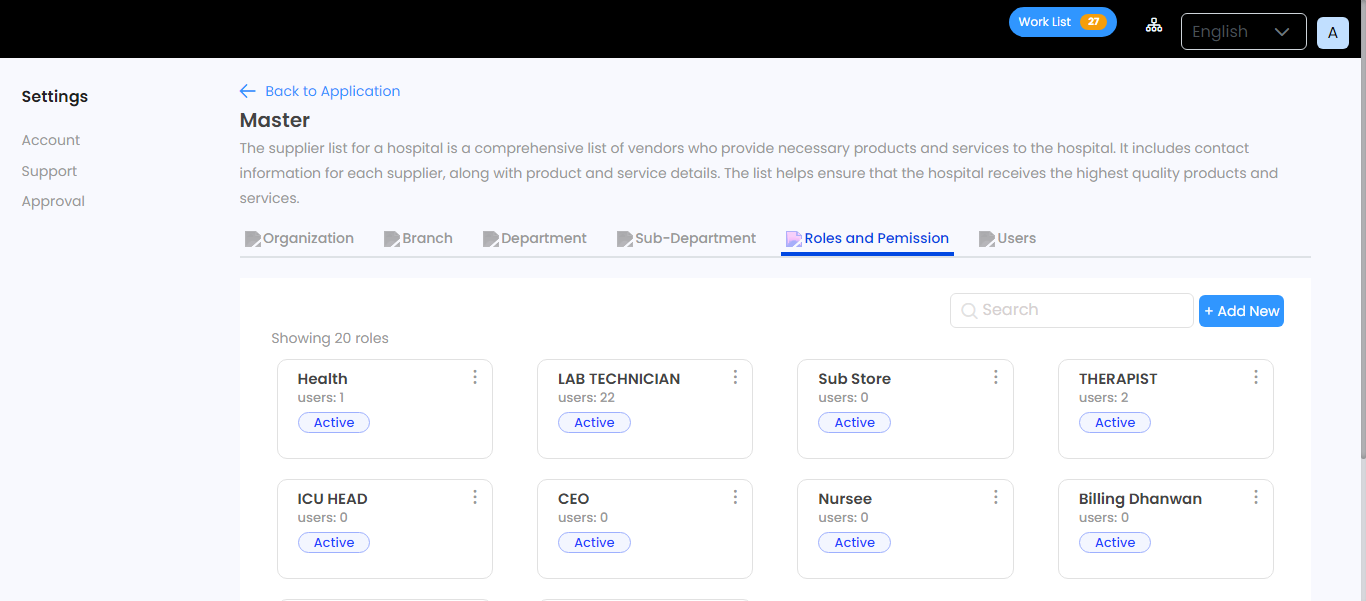
Task: Click Active badge on Nursee card
Action: 855,543
